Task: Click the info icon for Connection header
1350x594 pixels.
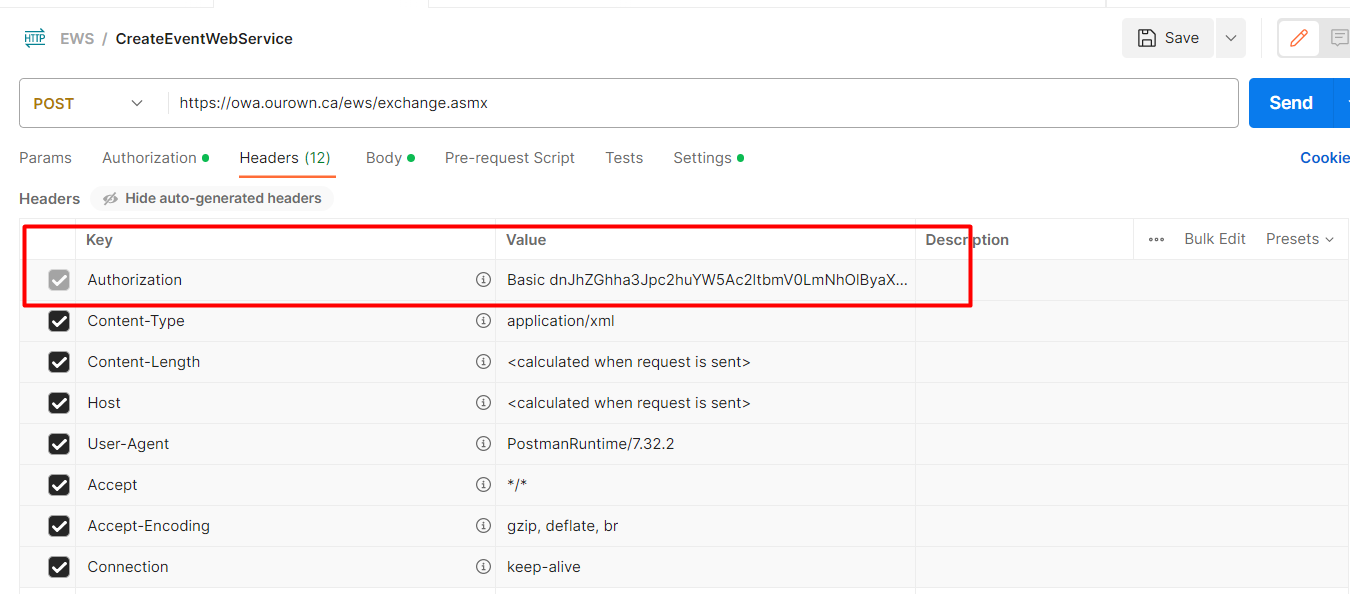Action: [483, 567]
